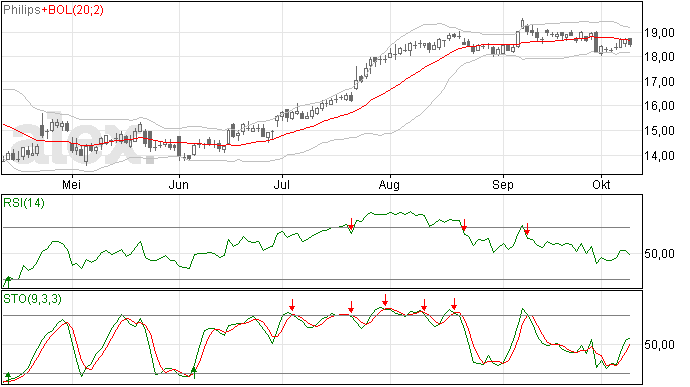Select the Aug month label
Screen dimensions: 690x387
pos(389,184)
